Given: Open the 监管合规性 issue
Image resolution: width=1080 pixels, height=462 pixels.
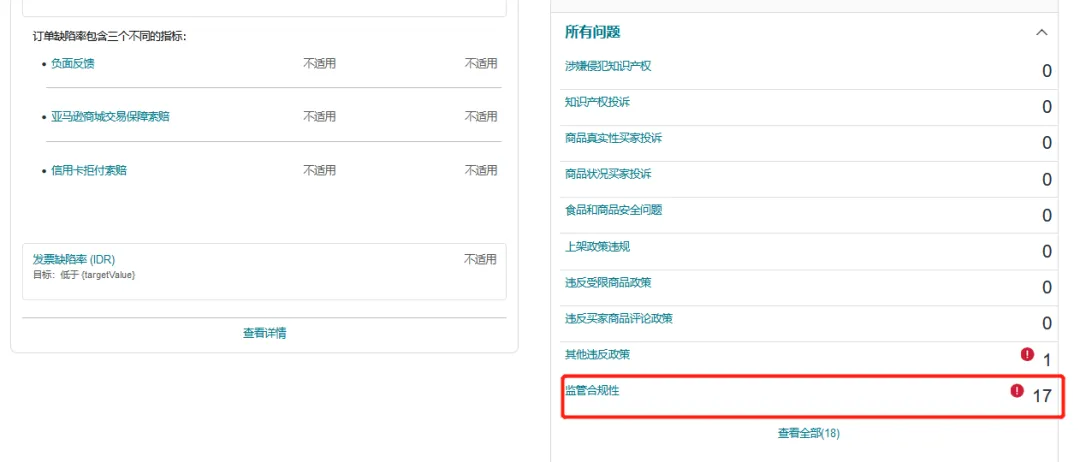Looking at the screenshot, I should (592, 390).
